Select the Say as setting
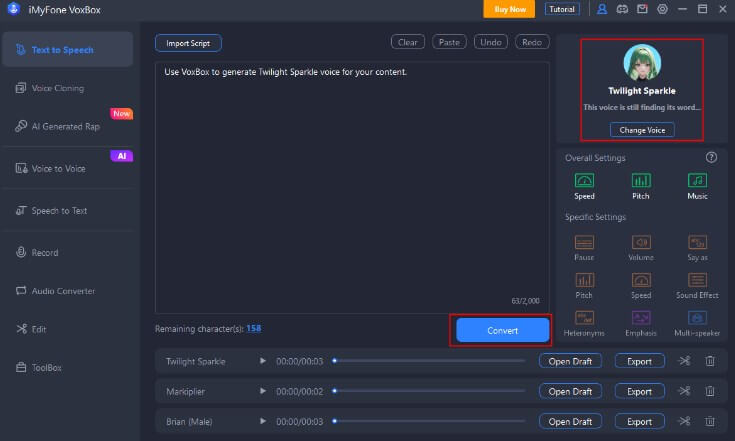The height and width of the screenshot is (441, 735). 697,248
